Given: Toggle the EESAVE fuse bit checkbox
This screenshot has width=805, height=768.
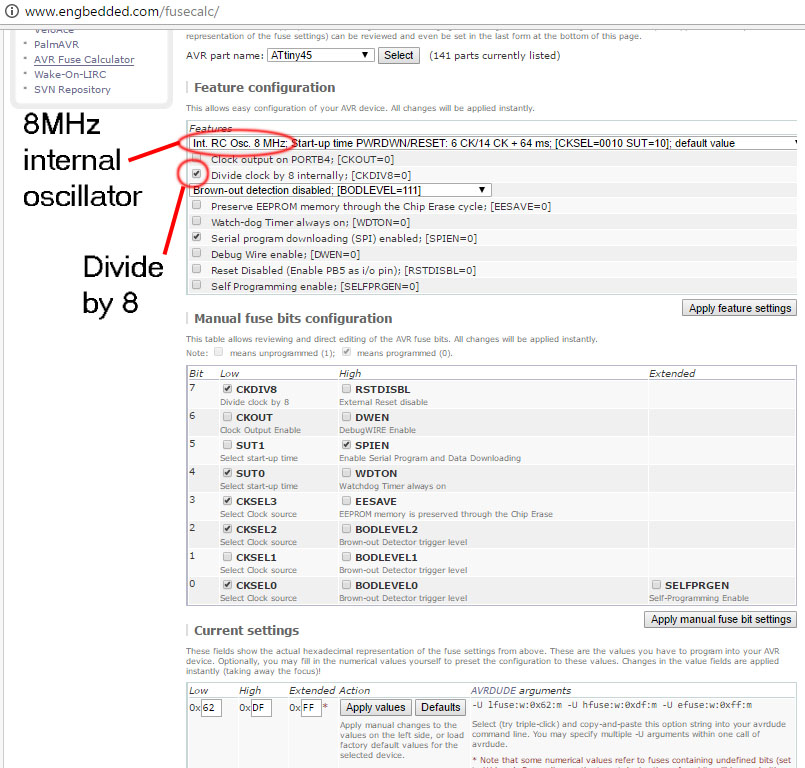Looking at the screenshot, I should [347, 501].
